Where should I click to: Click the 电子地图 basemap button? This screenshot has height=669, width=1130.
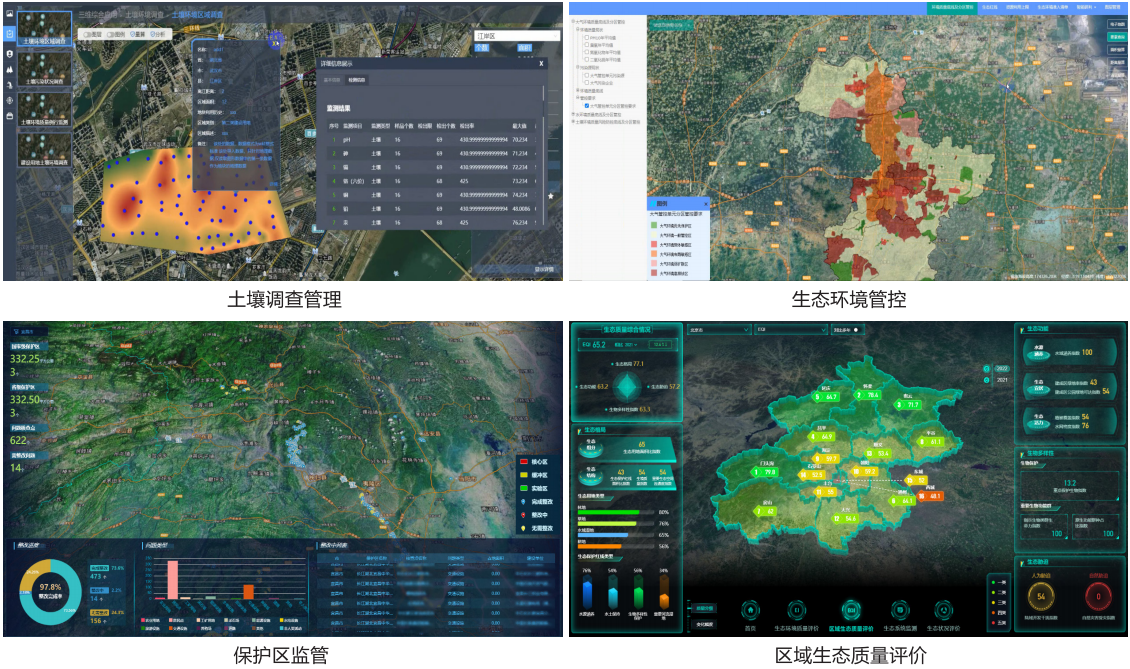click(x=1115, y=22)
